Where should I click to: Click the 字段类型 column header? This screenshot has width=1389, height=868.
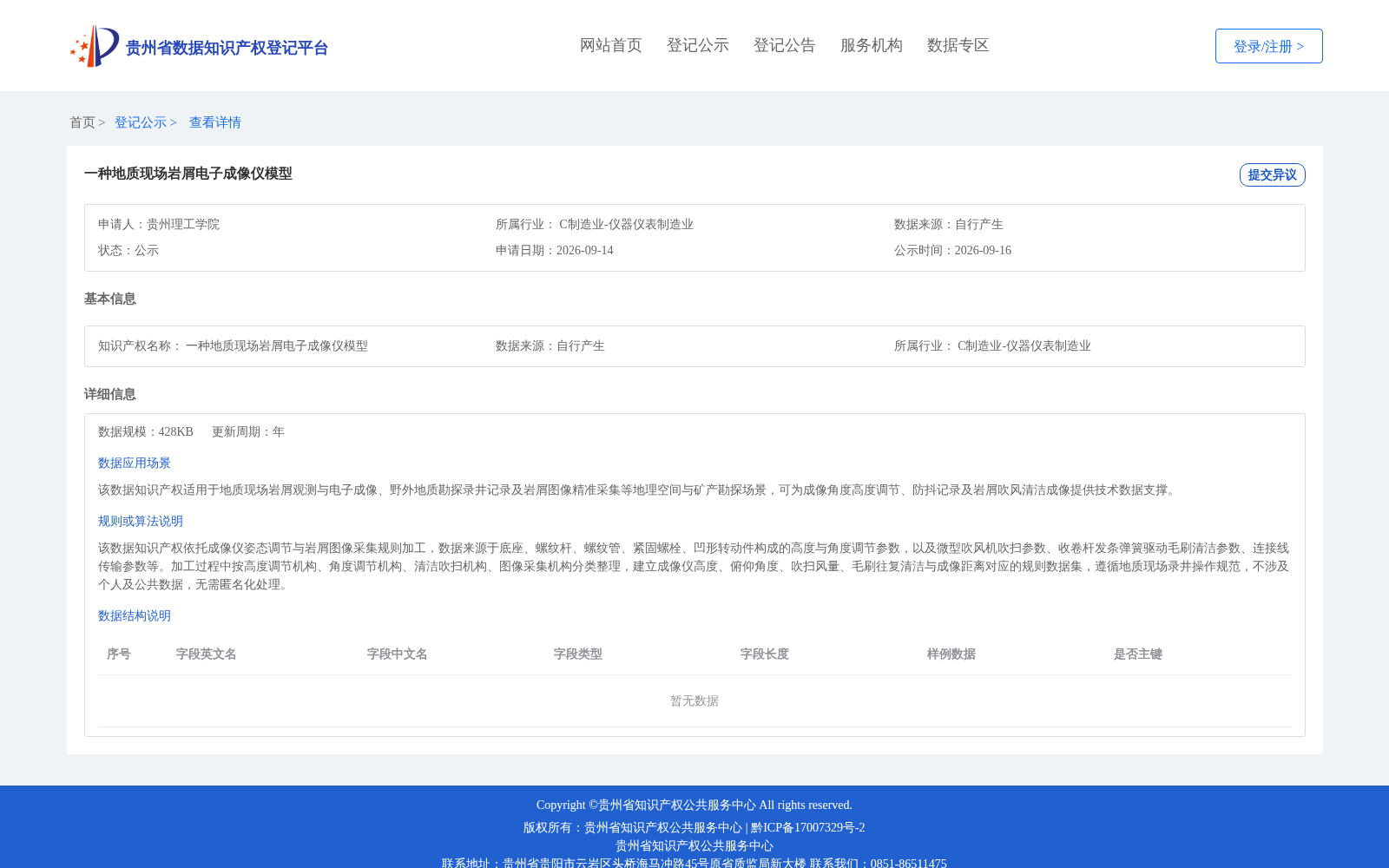(x=578, y=654)
